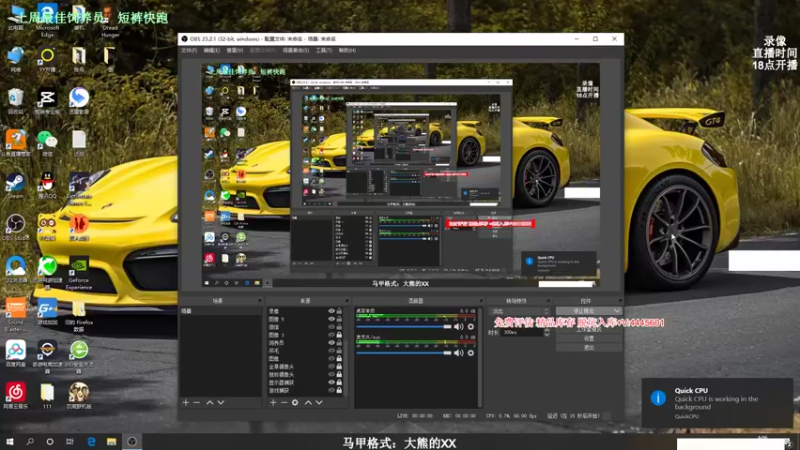Move the selected scene up with the arrow

(x=210, y=403)
